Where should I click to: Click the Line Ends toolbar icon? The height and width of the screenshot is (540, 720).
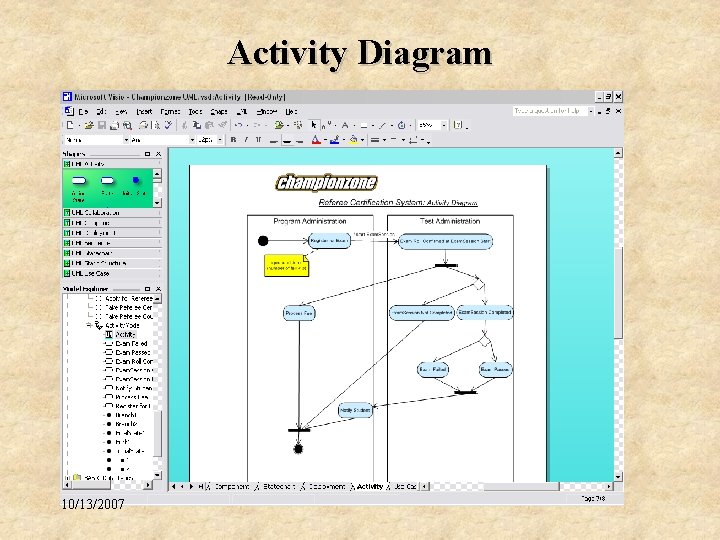[x=413, y=140]
